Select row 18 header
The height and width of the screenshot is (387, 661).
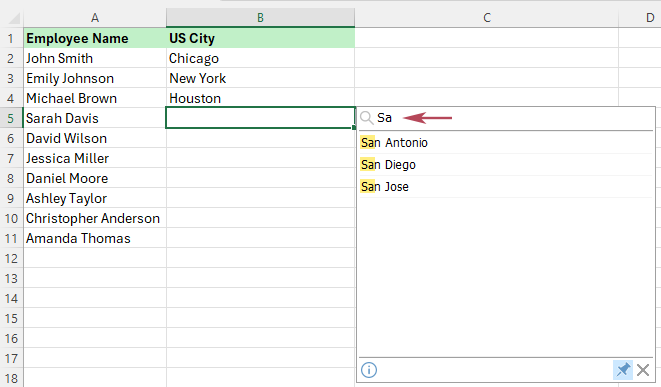11,378
